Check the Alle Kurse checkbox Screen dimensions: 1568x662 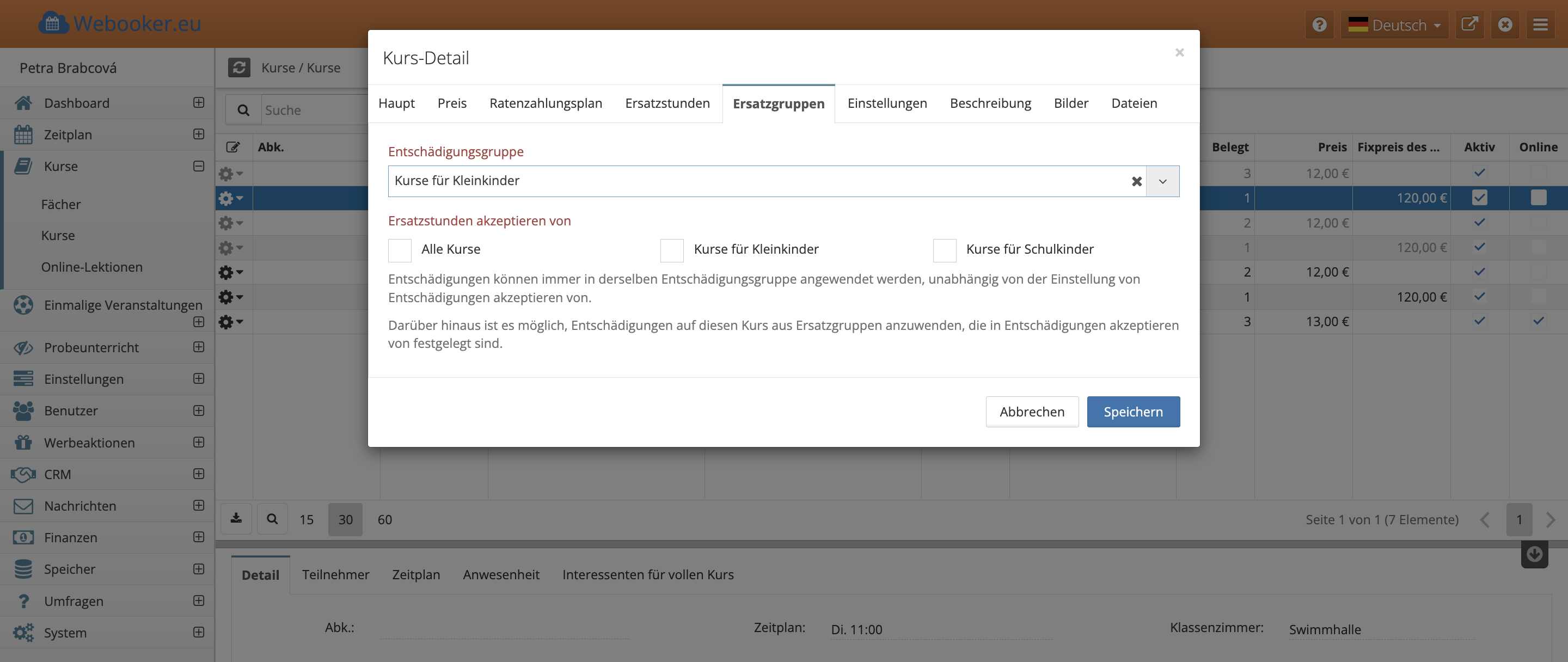click(x=400, y=250)
